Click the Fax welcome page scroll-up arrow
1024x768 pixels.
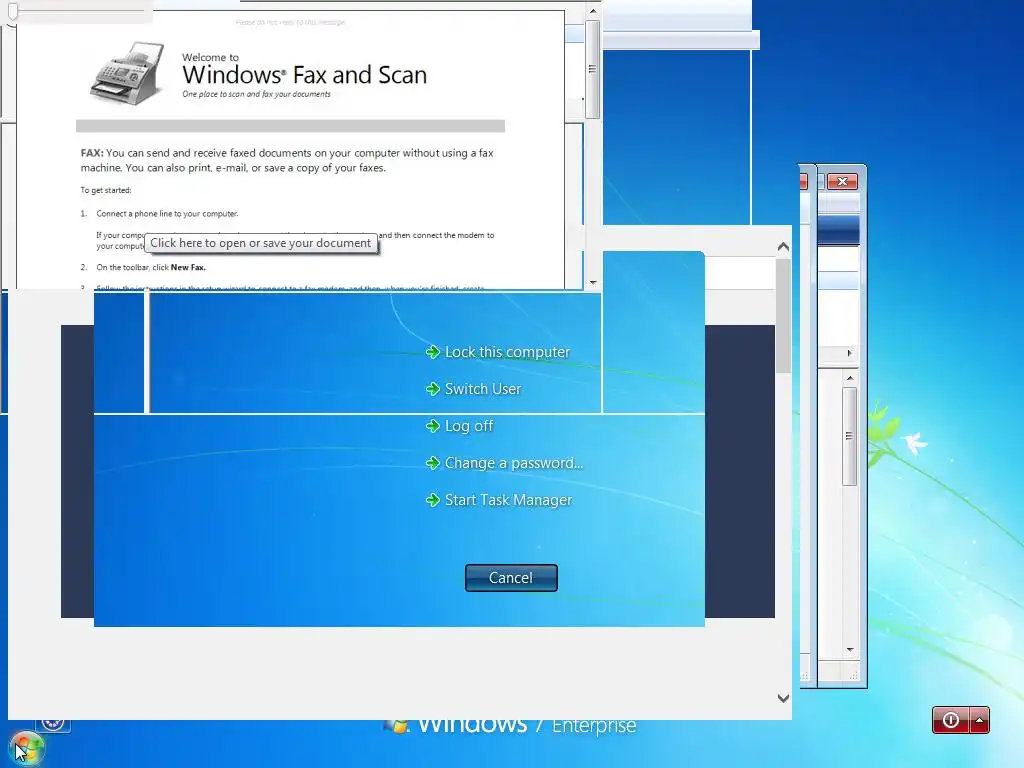(592, 11)
